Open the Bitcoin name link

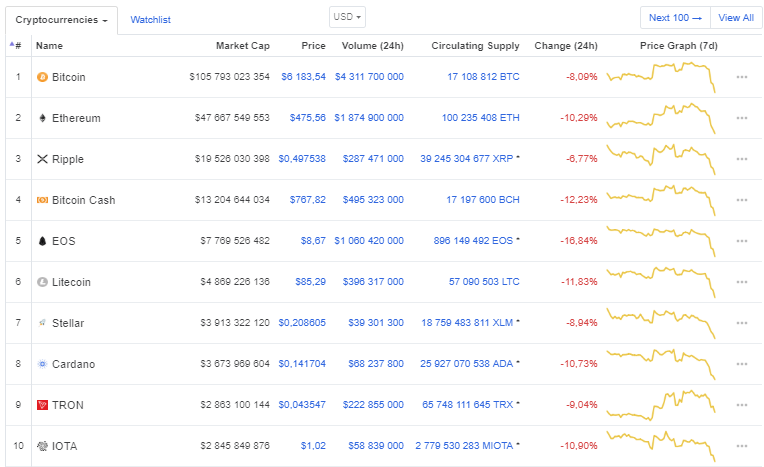pyautogui.click(x=69, y=77)
